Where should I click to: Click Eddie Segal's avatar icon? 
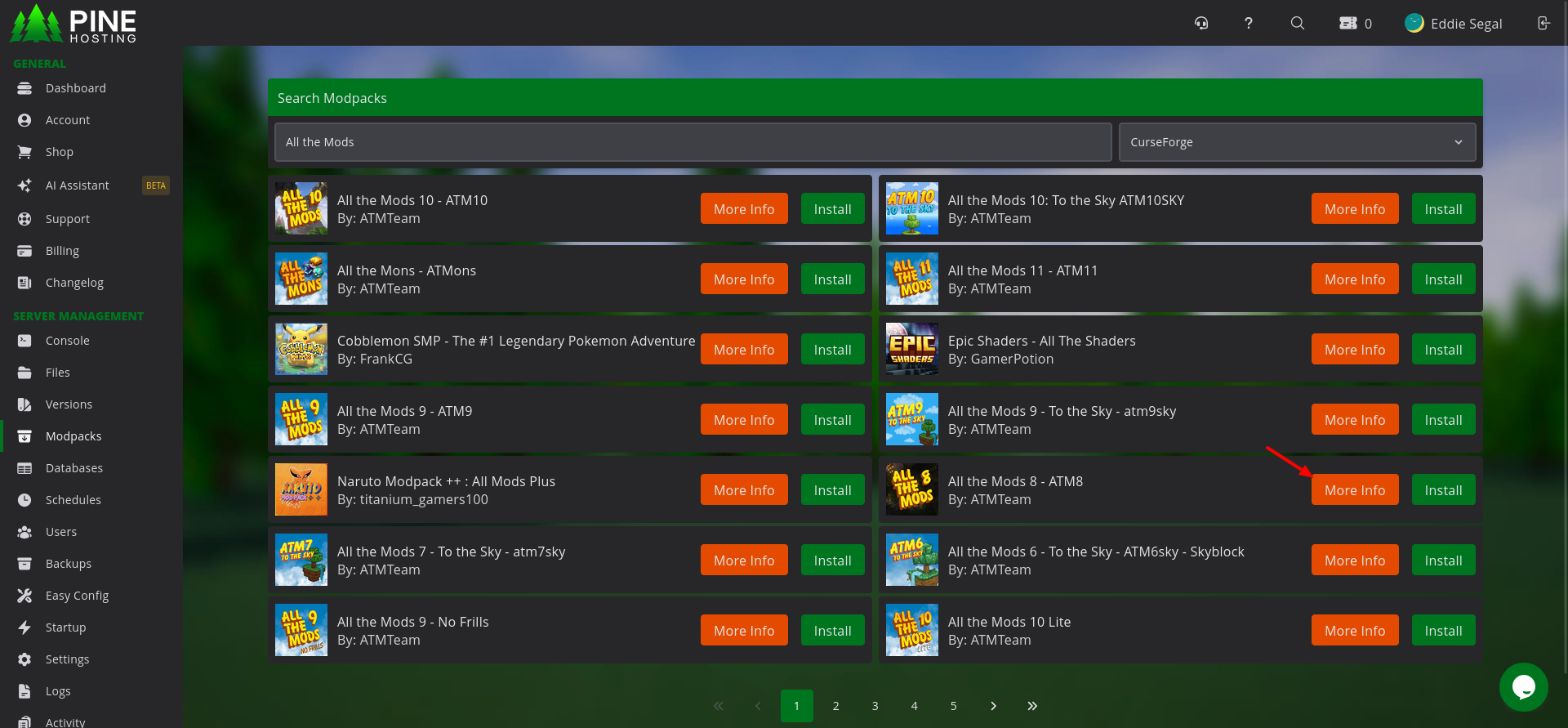coord(1414,23)
